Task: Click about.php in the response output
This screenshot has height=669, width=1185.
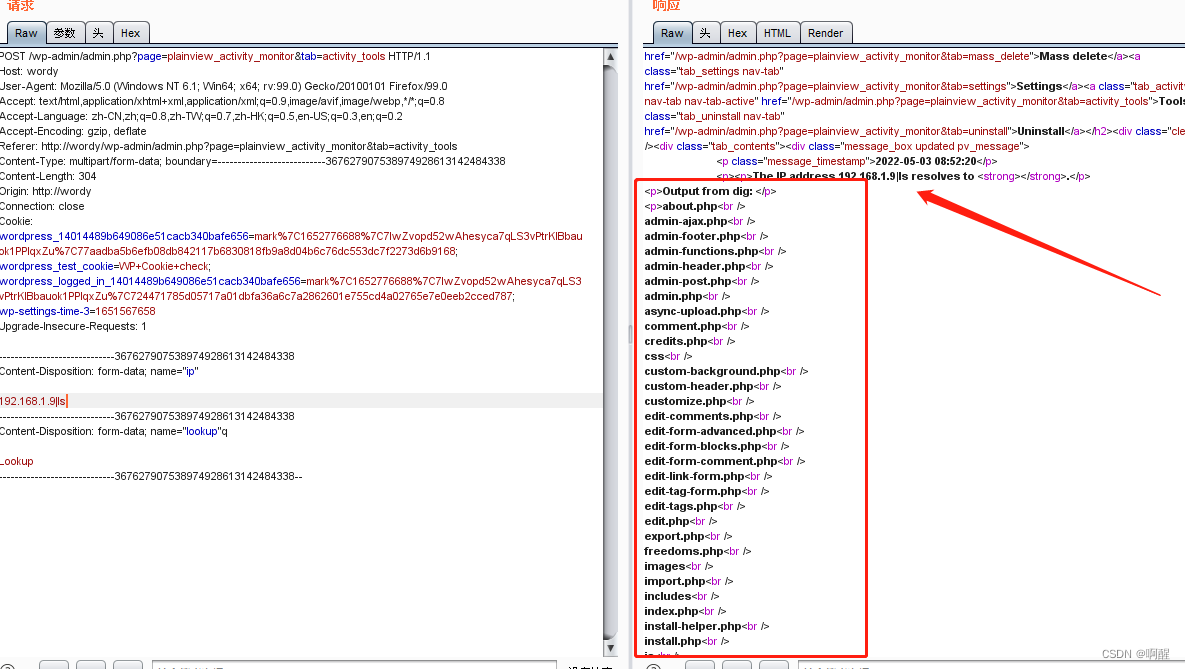Action: pos(690,206)
